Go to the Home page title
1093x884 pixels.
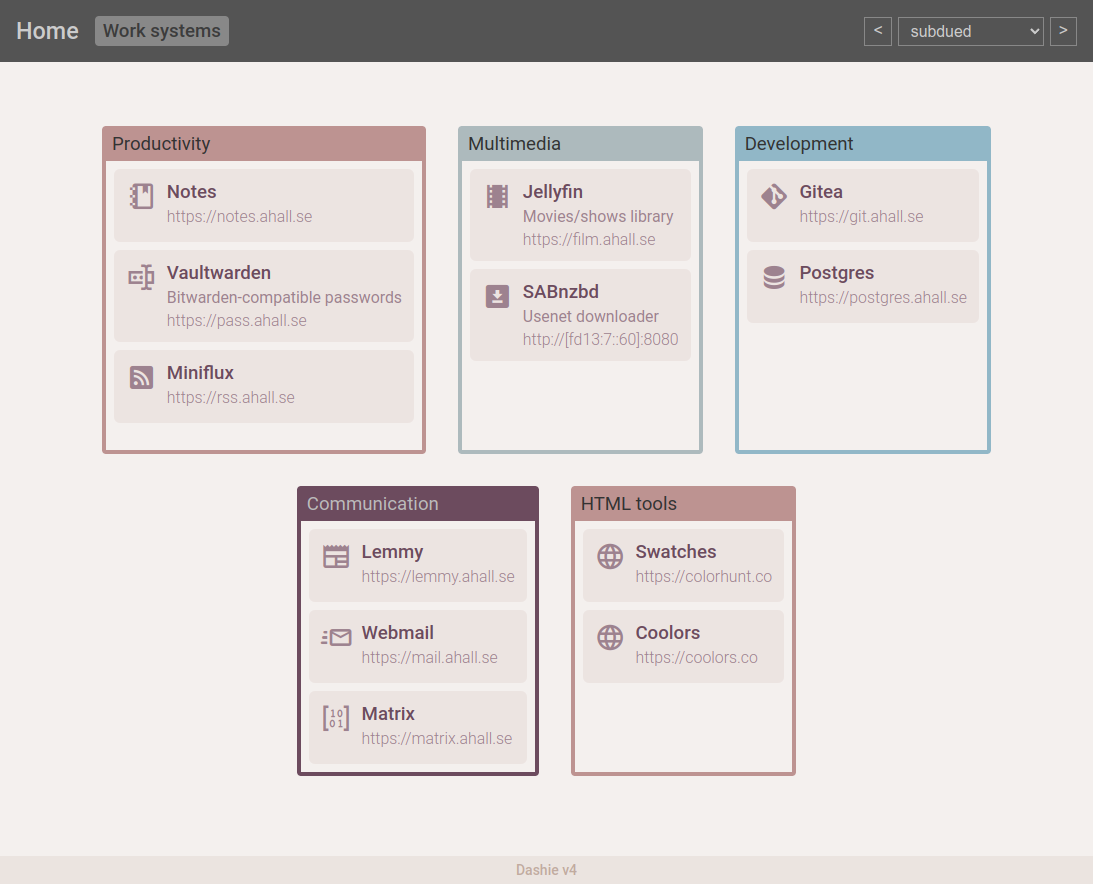(x=47, y=31)
